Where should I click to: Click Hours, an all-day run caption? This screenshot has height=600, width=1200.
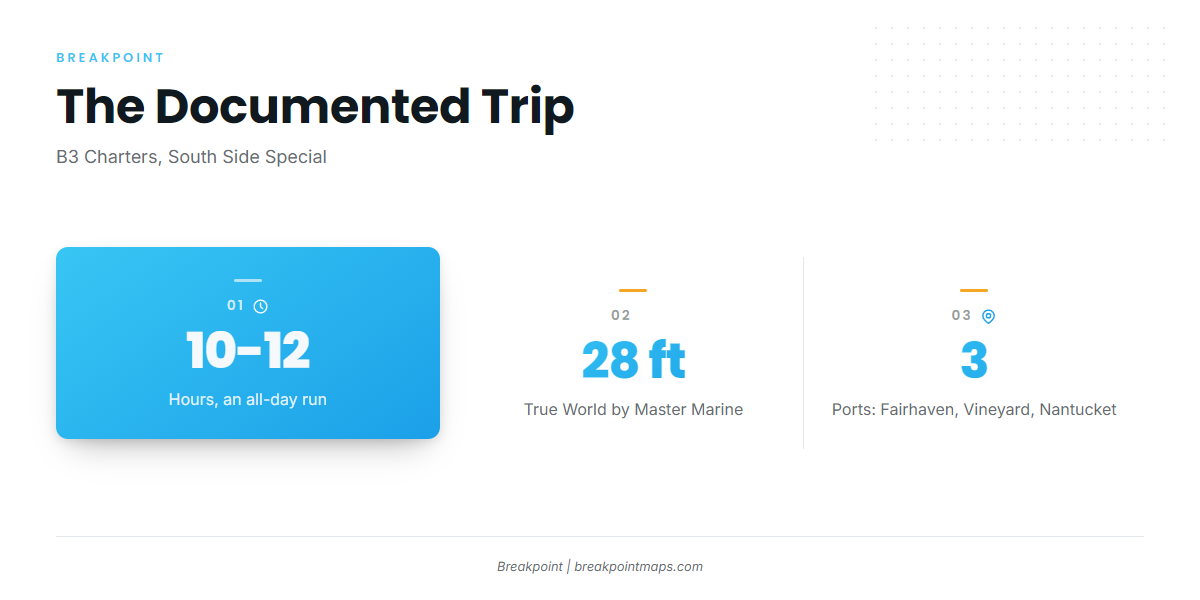248,399
